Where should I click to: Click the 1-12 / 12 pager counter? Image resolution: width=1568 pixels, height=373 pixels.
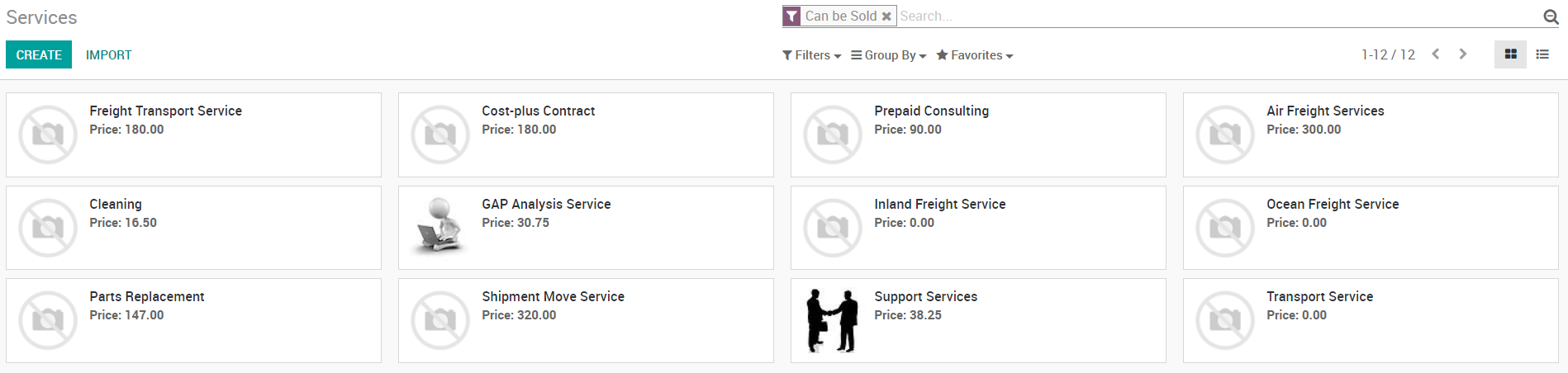pyautogui.click(x=1388, y=54)
